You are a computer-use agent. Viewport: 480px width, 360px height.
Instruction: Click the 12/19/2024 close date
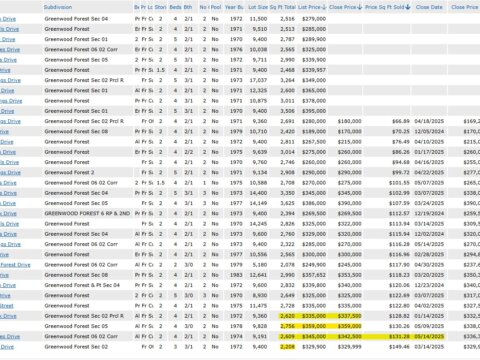click(429, 213)
